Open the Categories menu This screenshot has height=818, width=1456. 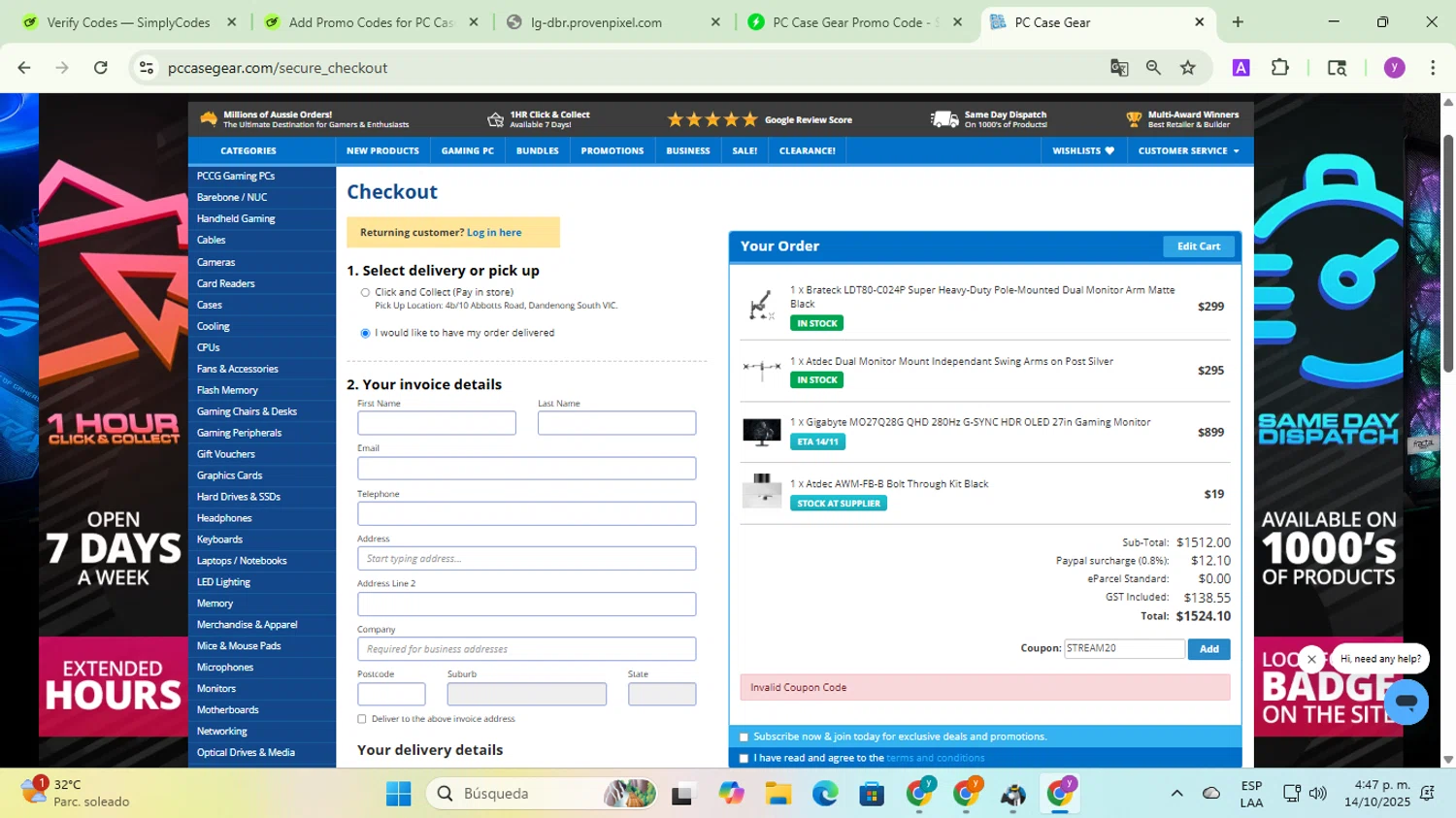tap(248, 150)
